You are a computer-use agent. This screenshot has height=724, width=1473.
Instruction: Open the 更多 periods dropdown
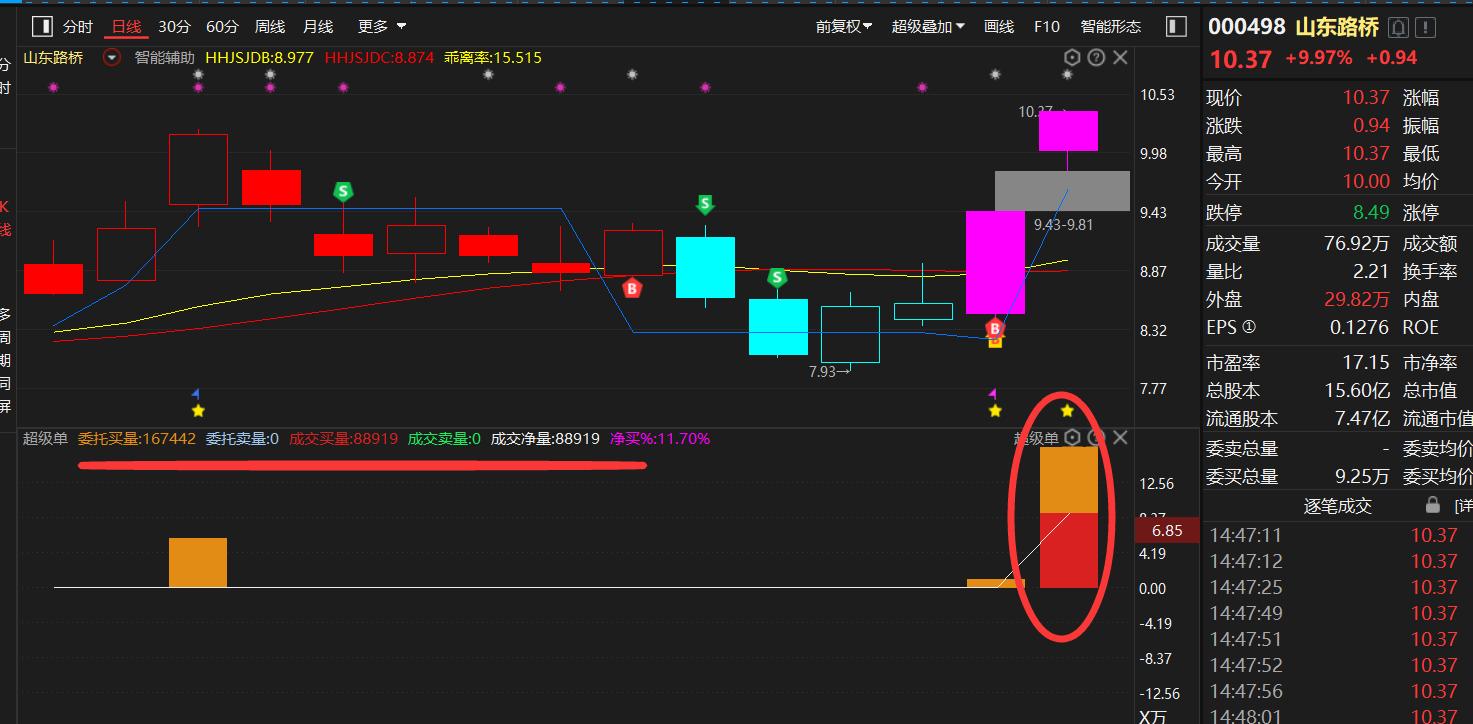[x=382, y=27]
